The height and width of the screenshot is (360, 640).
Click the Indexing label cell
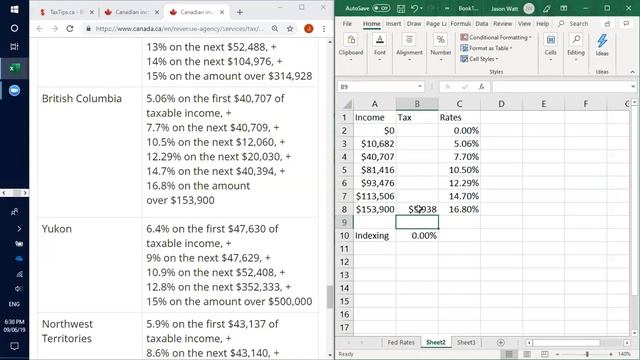(374, 236)
